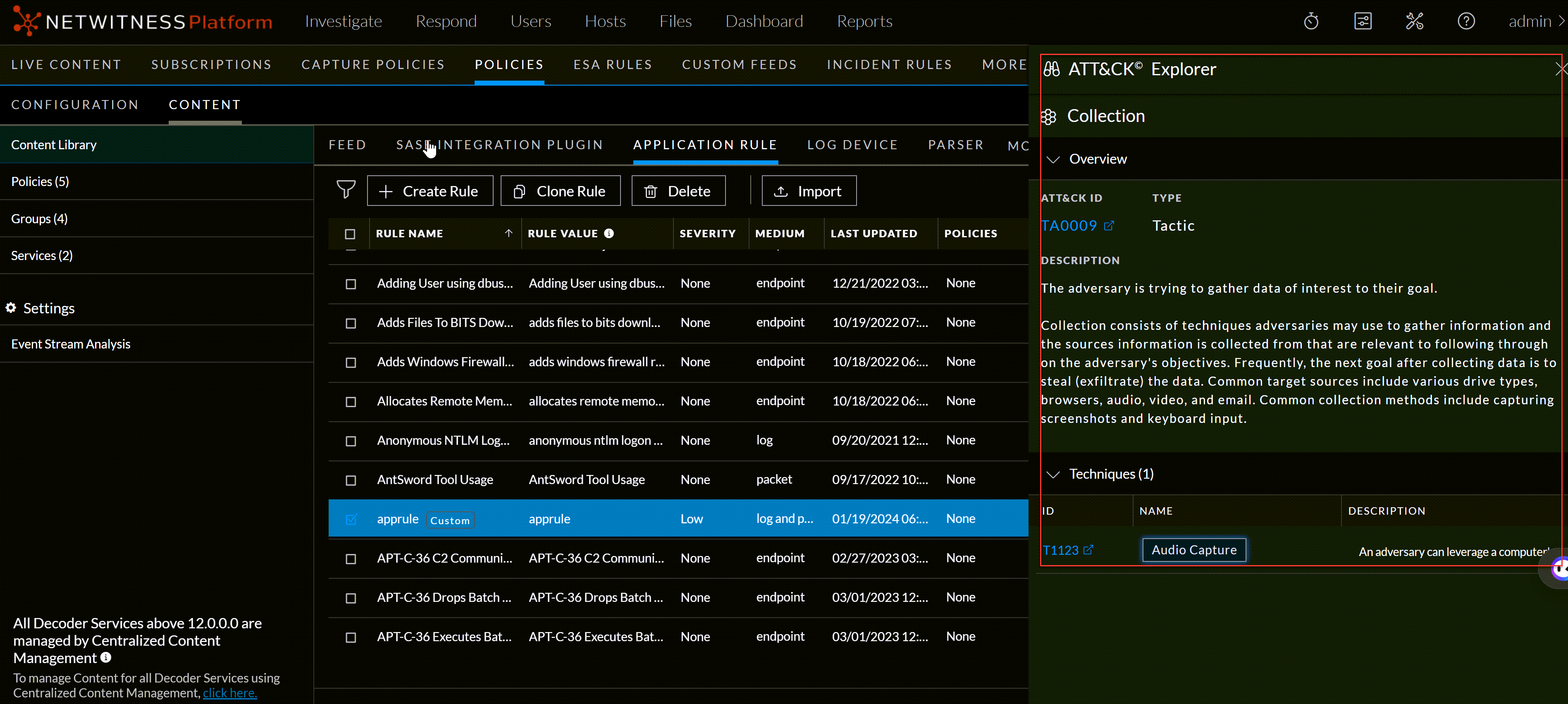Open the TA0009 ATT&CK ID link
The image size is (1568, 704).
[1071, 225]
